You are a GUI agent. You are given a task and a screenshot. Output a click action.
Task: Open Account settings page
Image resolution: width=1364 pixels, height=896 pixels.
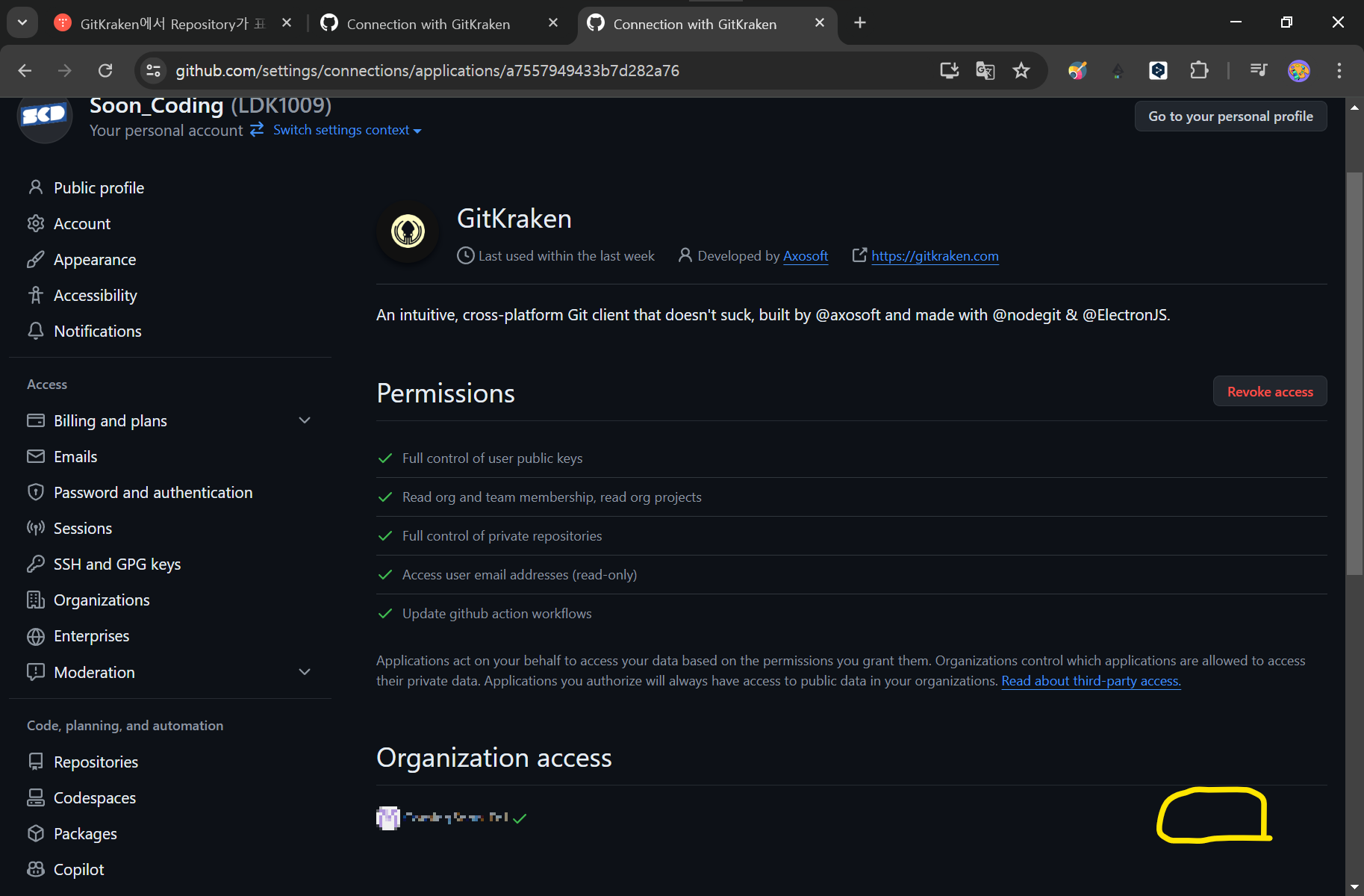(82, 223)
